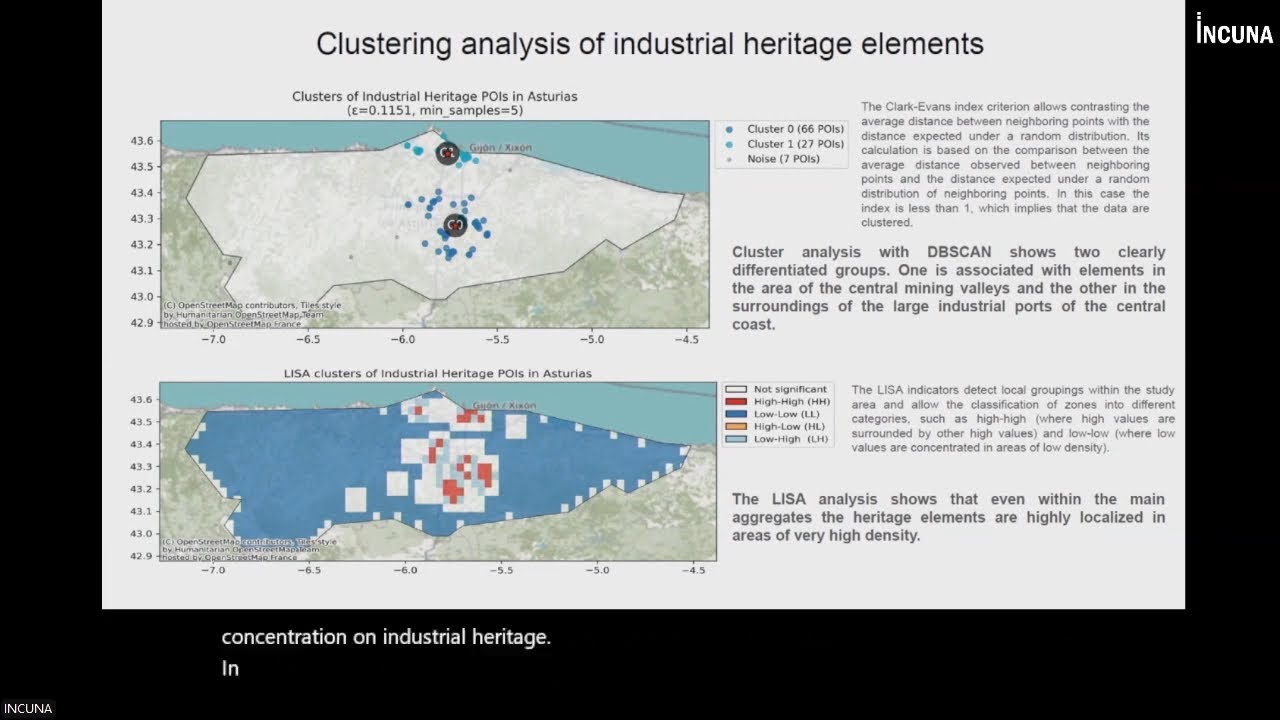Click the "43.6" y-axis tick on the upper map
The image size is (1280, 720).
tap(143, 140)
